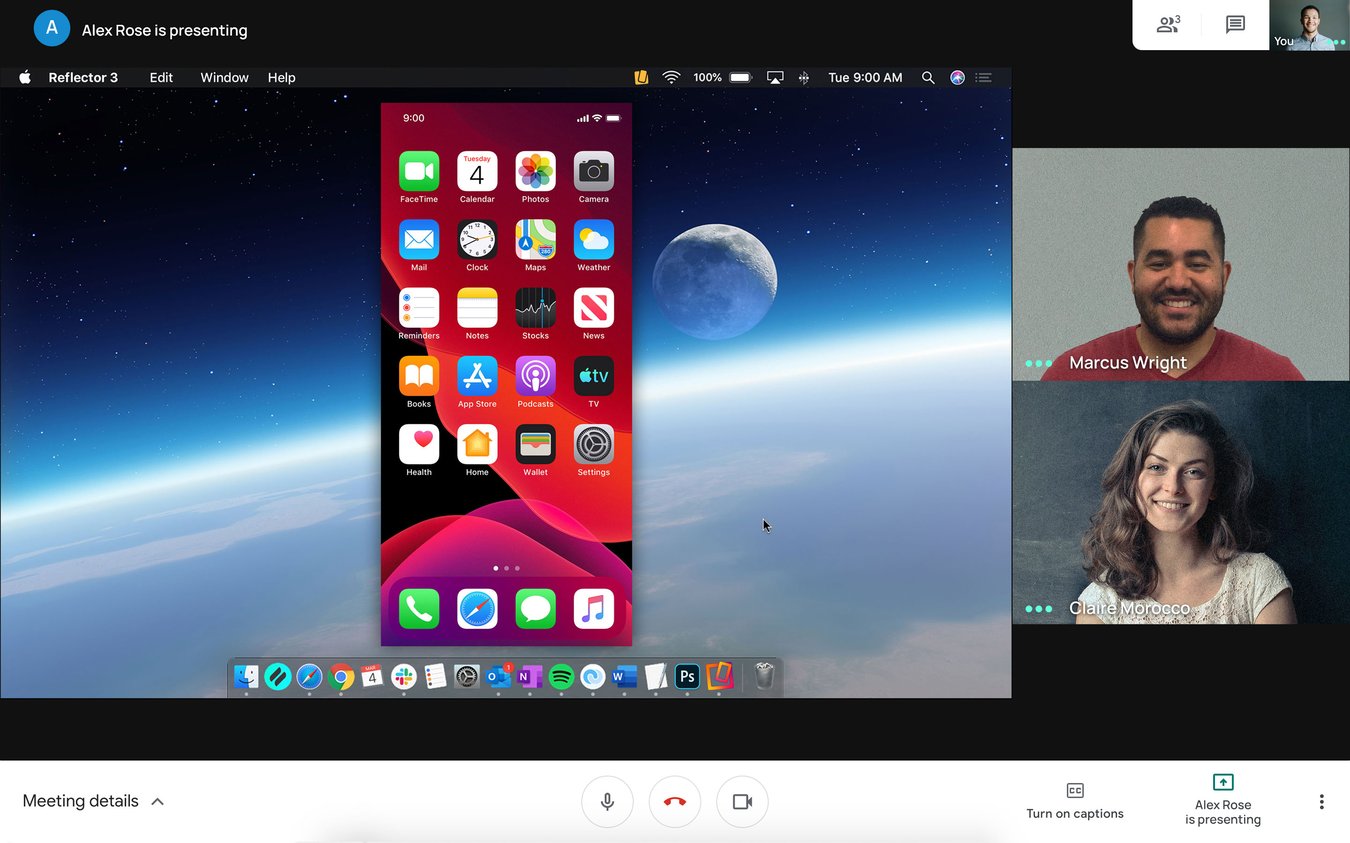
Task: Launch FaceTime on the mirrored iPhone
Action: 419,170
